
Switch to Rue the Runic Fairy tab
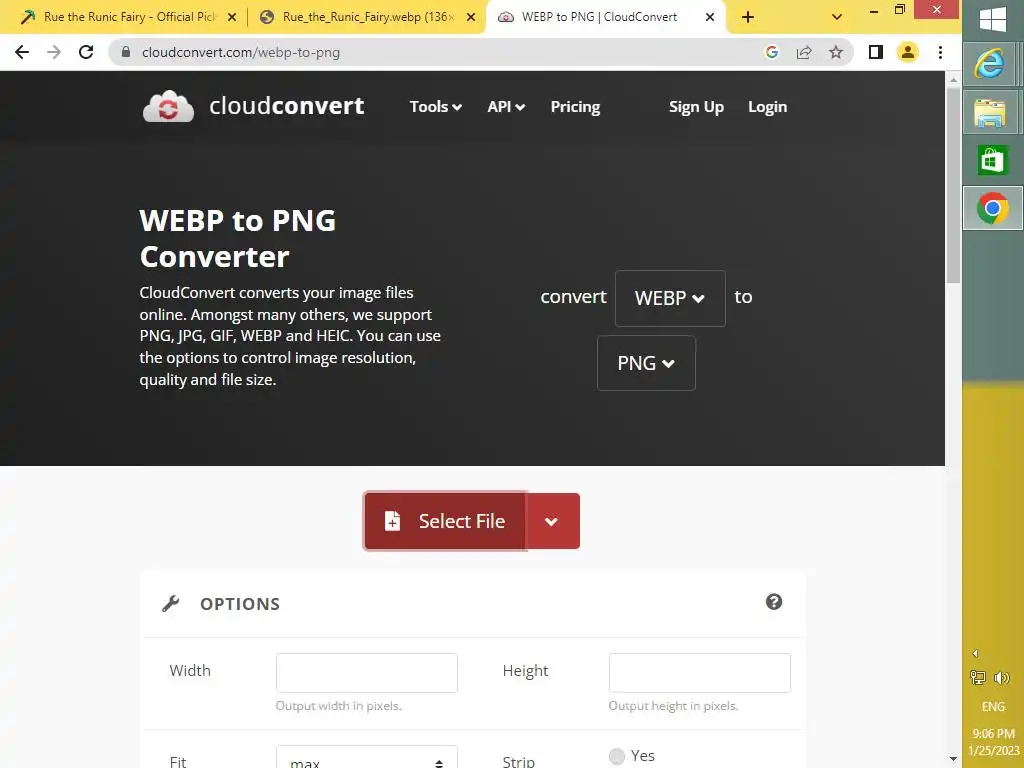pyautogui.click(x=129, y=17)
